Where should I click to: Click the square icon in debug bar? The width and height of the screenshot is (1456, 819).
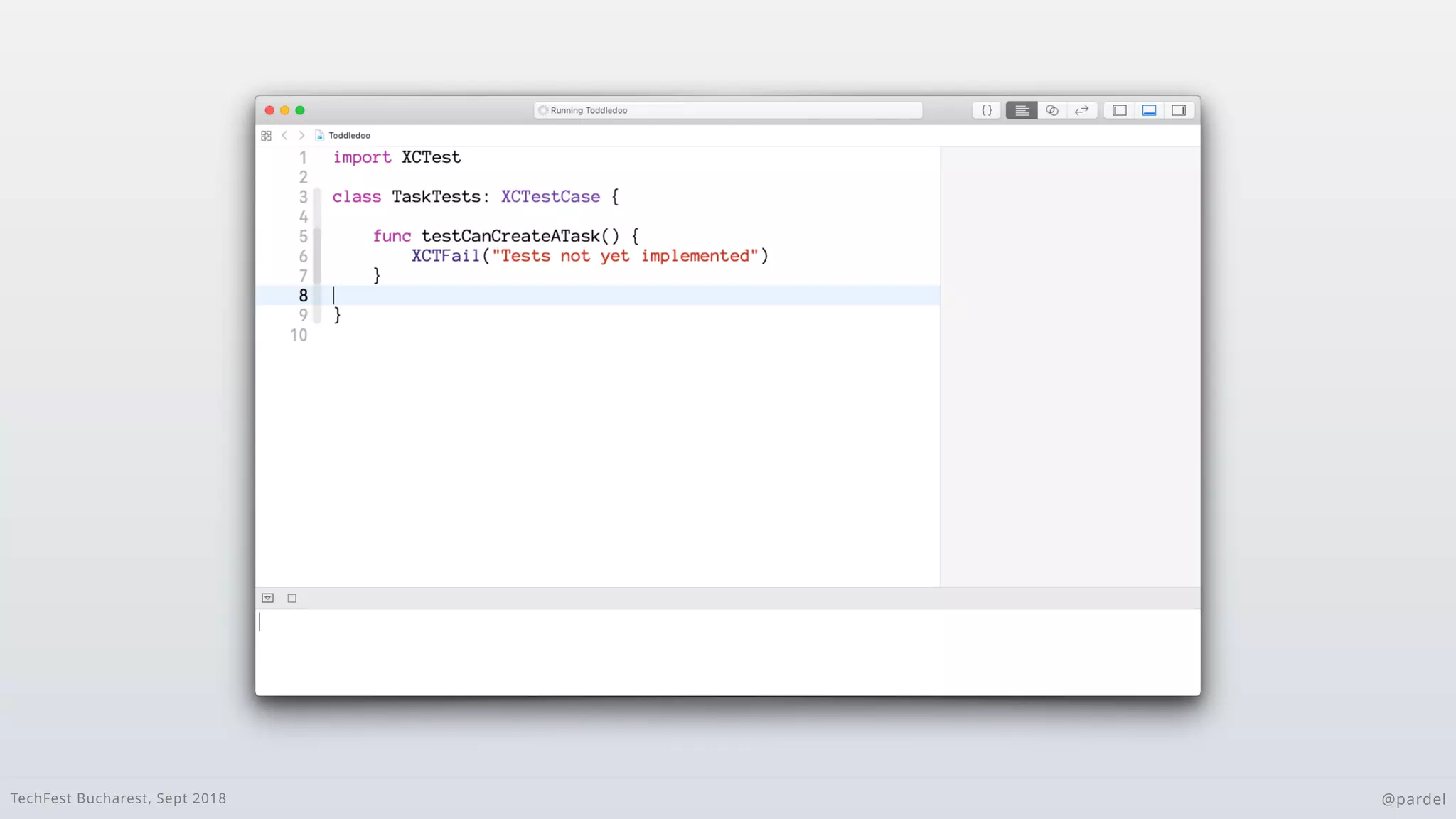click(291, 598)
